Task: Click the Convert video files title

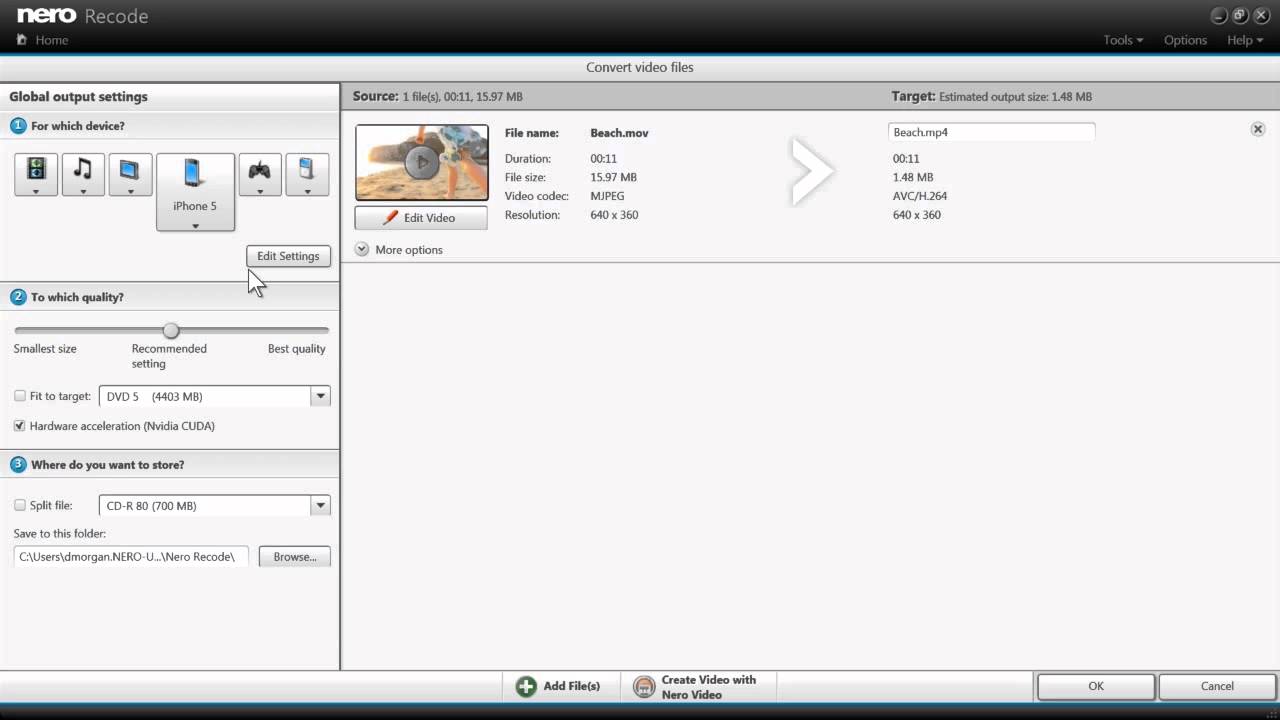Action: [640, 67]
